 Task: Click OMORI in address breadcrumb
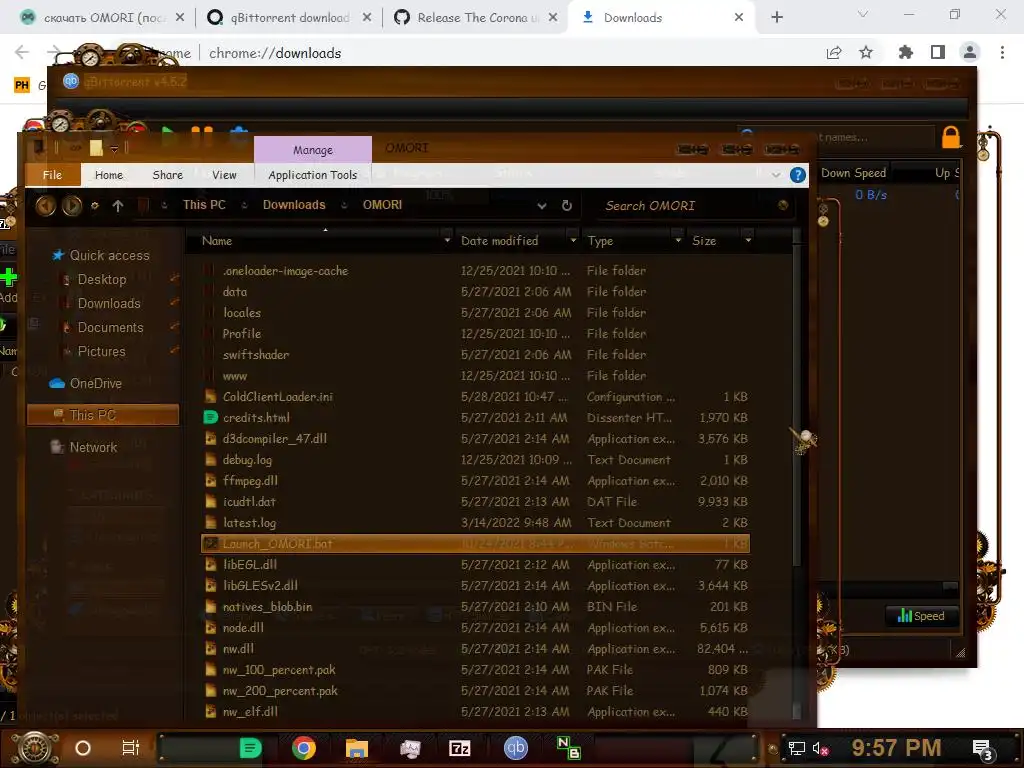(382, 205)
